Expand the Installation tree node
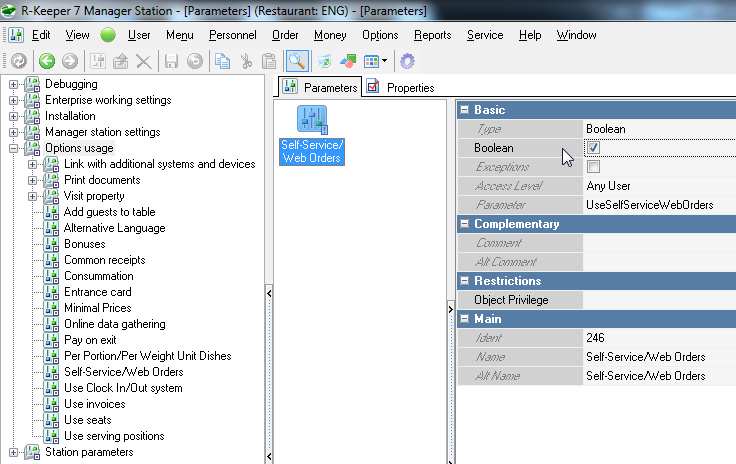Screen dimensions: 736x464 13,116
